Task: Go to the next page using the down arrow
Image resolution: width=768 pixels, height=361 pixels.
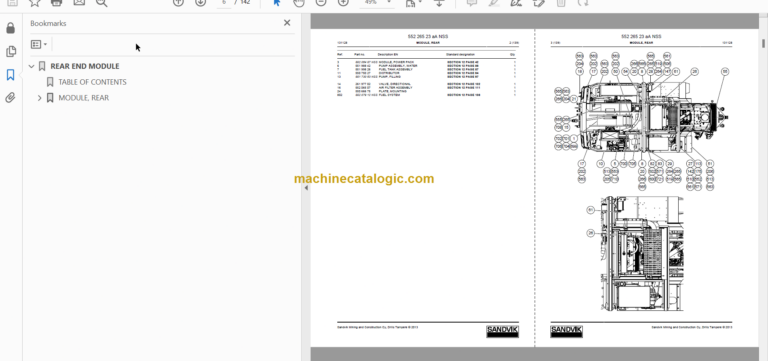Action: pos(200,3)
